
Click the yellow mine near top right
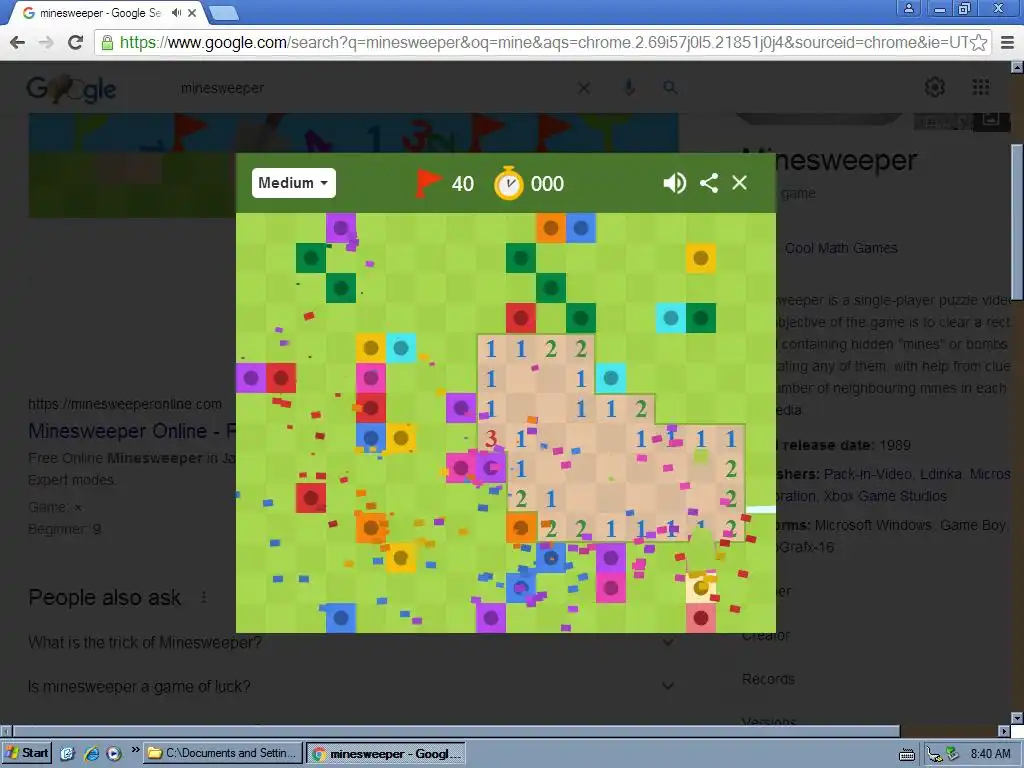point(701,258)
